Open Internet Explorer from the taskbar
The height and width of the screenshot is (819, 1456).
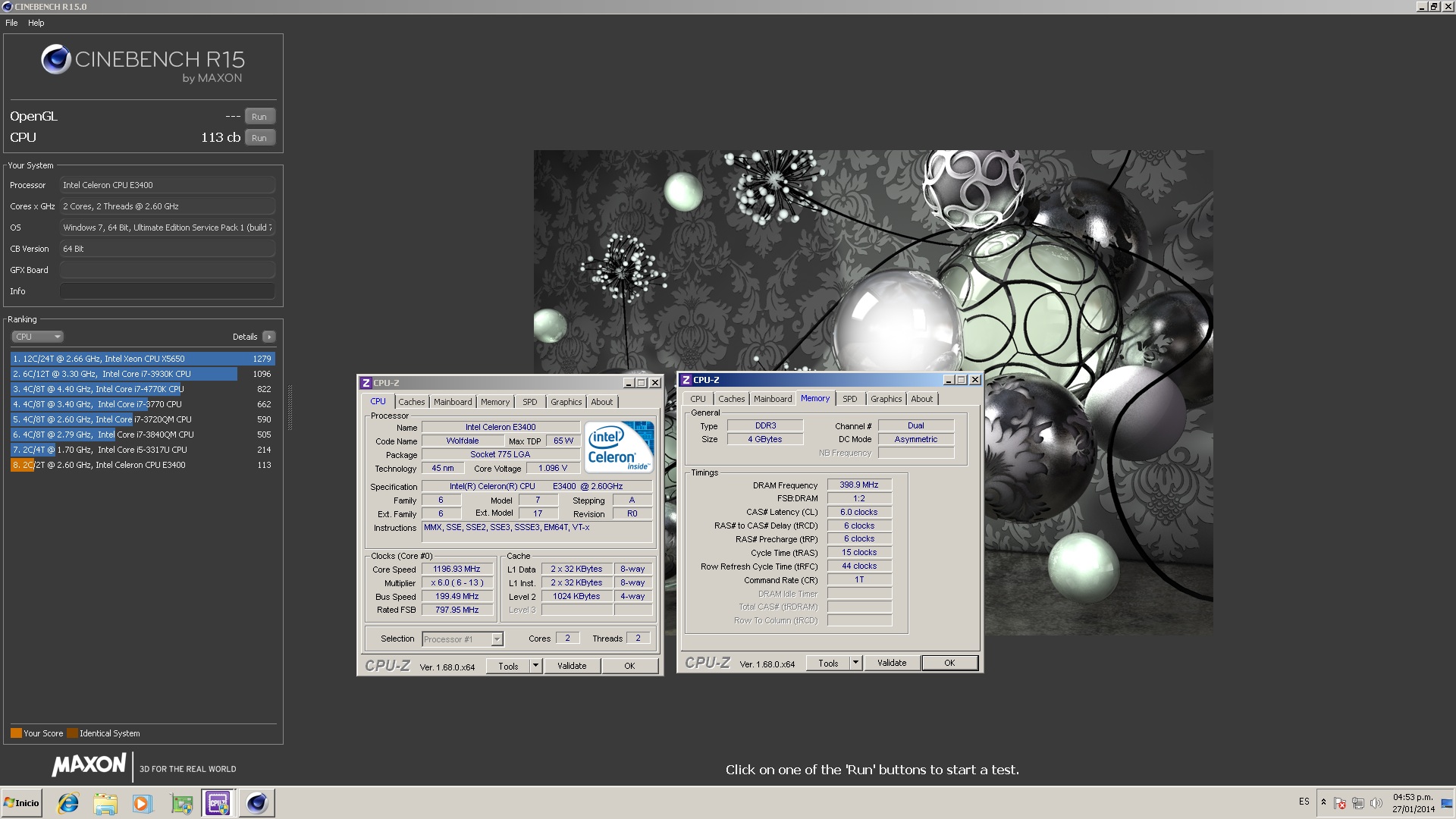pyautogui.click(x=68, y=803)
